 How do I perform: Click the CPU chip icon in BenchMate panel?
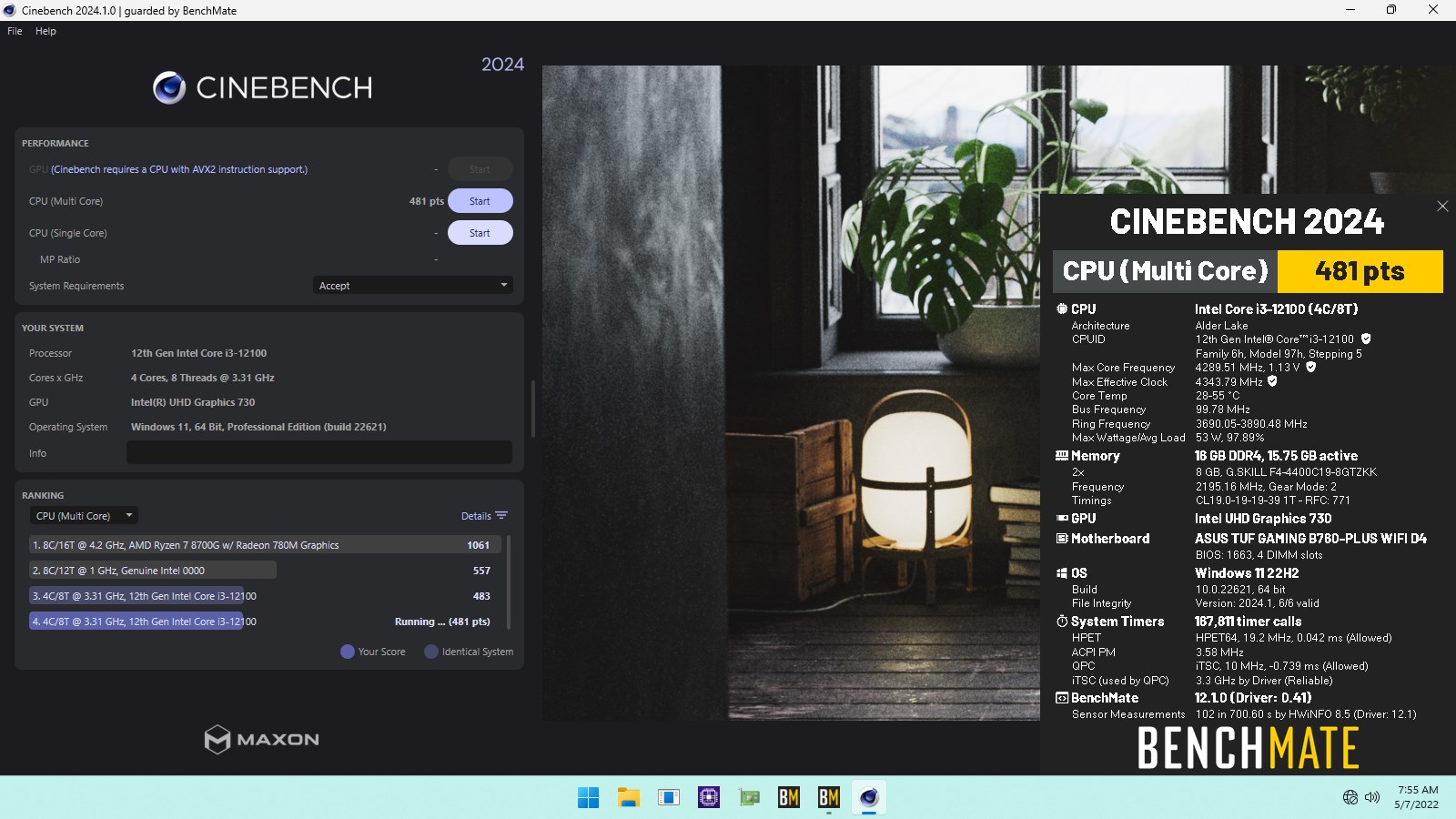tap(1061, 308)
